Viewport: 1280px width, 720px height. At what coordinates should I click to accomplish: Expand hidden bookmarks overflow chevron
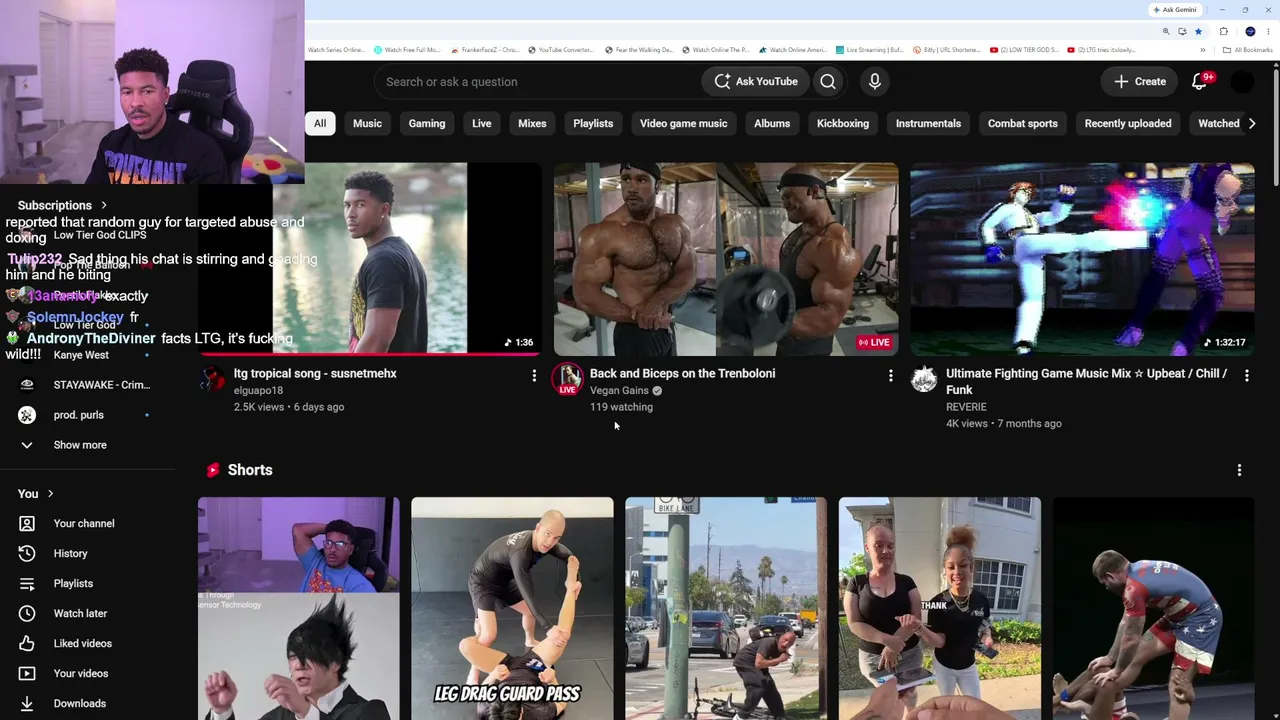pyautogui.click(x=1204, y=50)
